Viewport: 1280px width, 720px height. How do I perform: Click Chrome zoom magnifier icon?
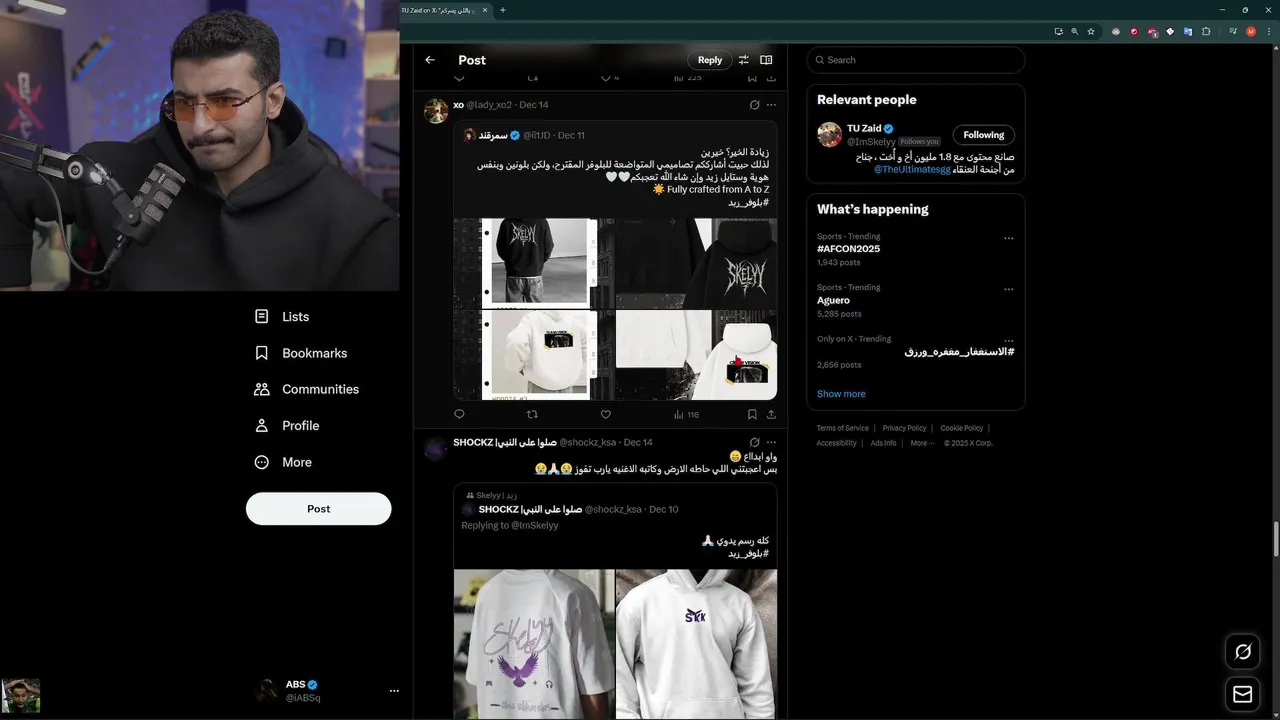[1075, 31]
